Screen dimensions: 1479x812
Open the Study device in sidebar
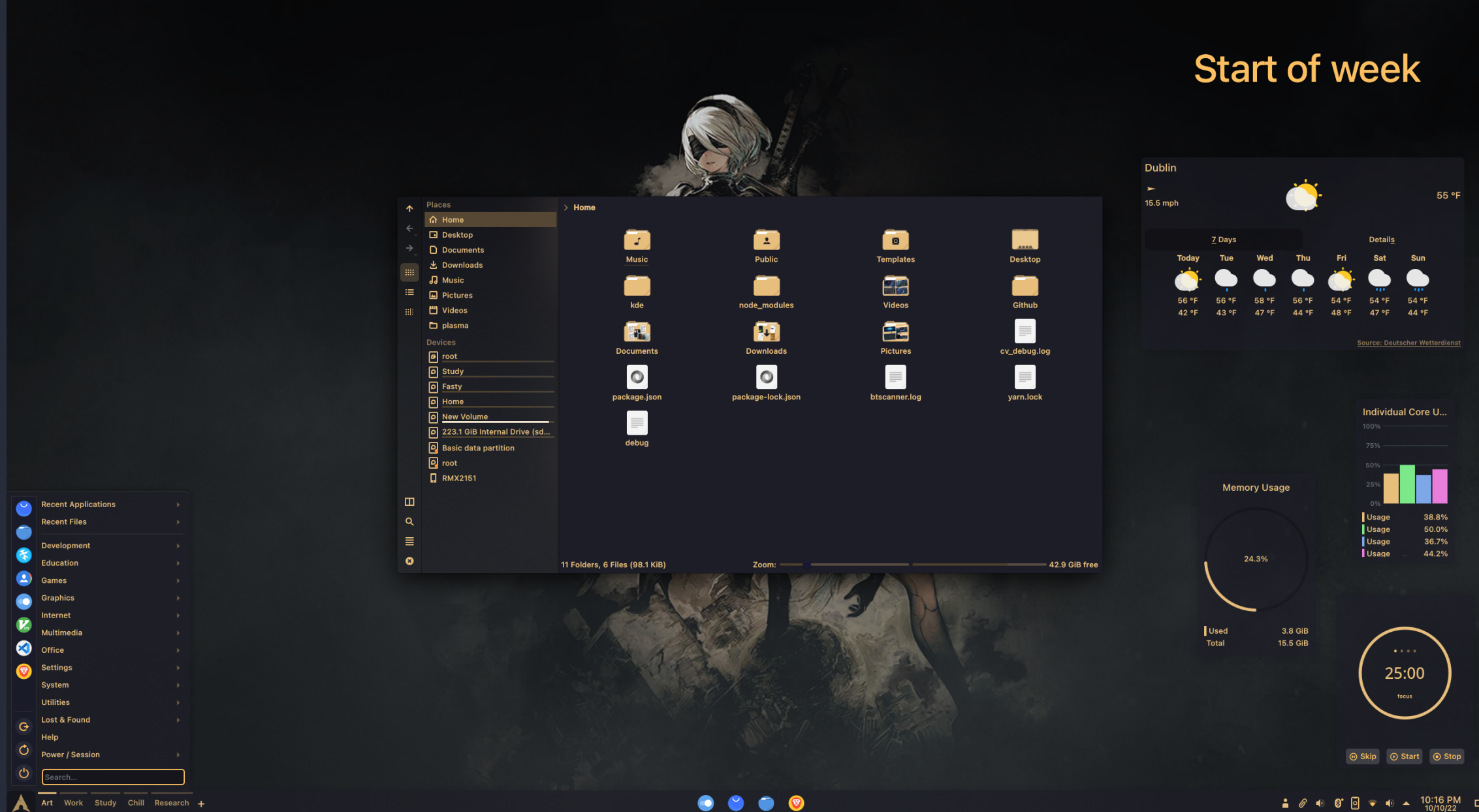point(490,371)
